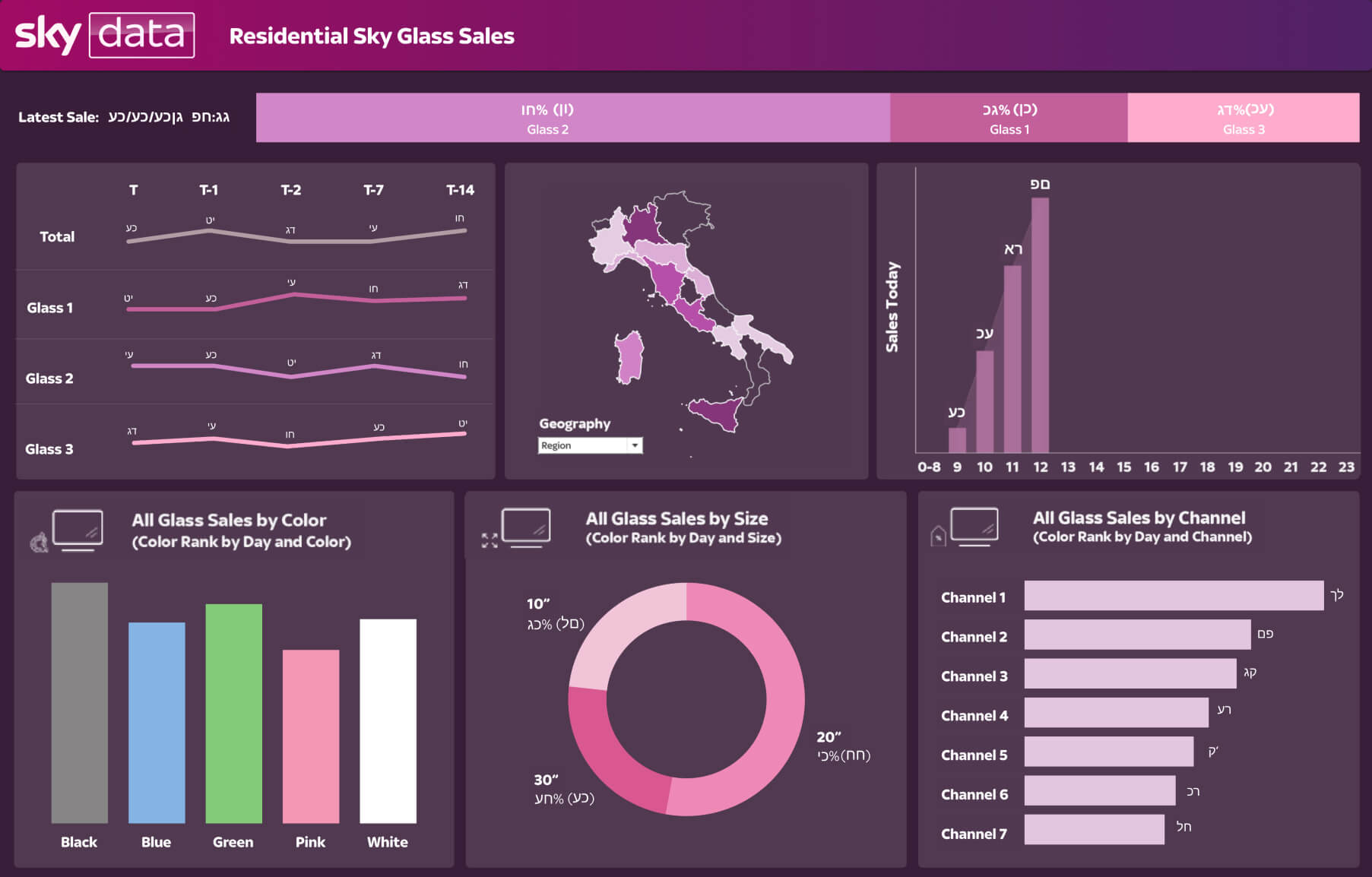1372x877 pixels.
Task: Click the Channel 2 bar
Action: [x=1138, y=635]
